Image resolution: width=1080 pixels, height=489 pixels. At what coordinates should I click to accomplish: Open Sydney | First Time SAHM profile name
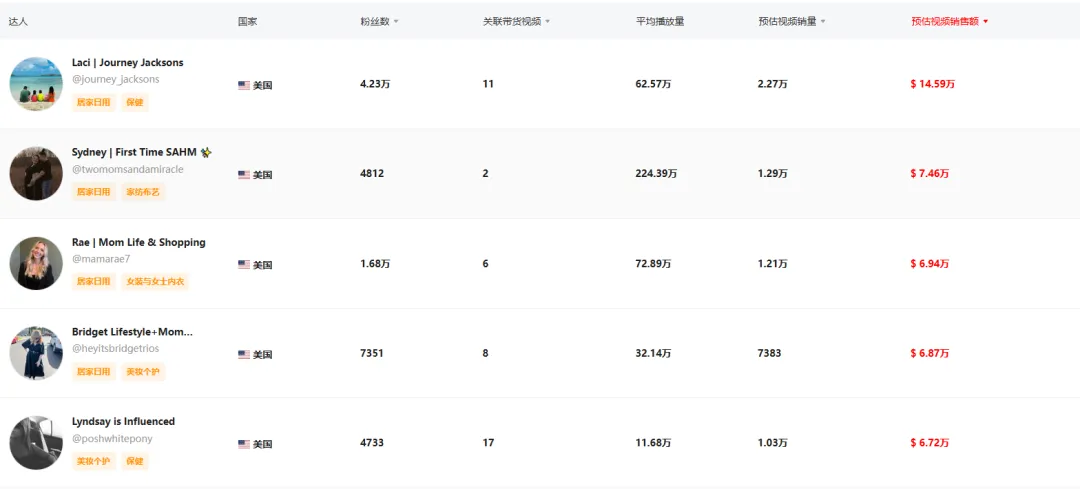[134, 152]
